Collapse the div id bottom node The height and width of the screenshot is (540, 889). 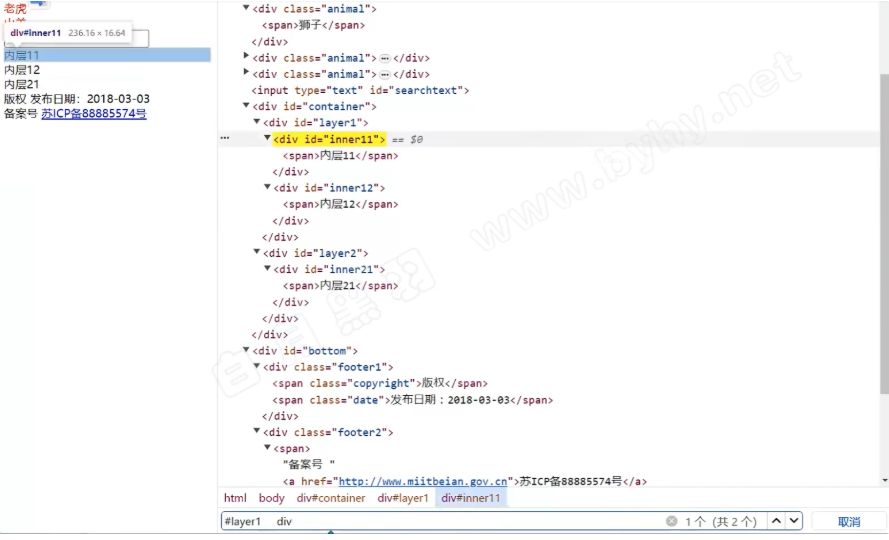[247, 351]
